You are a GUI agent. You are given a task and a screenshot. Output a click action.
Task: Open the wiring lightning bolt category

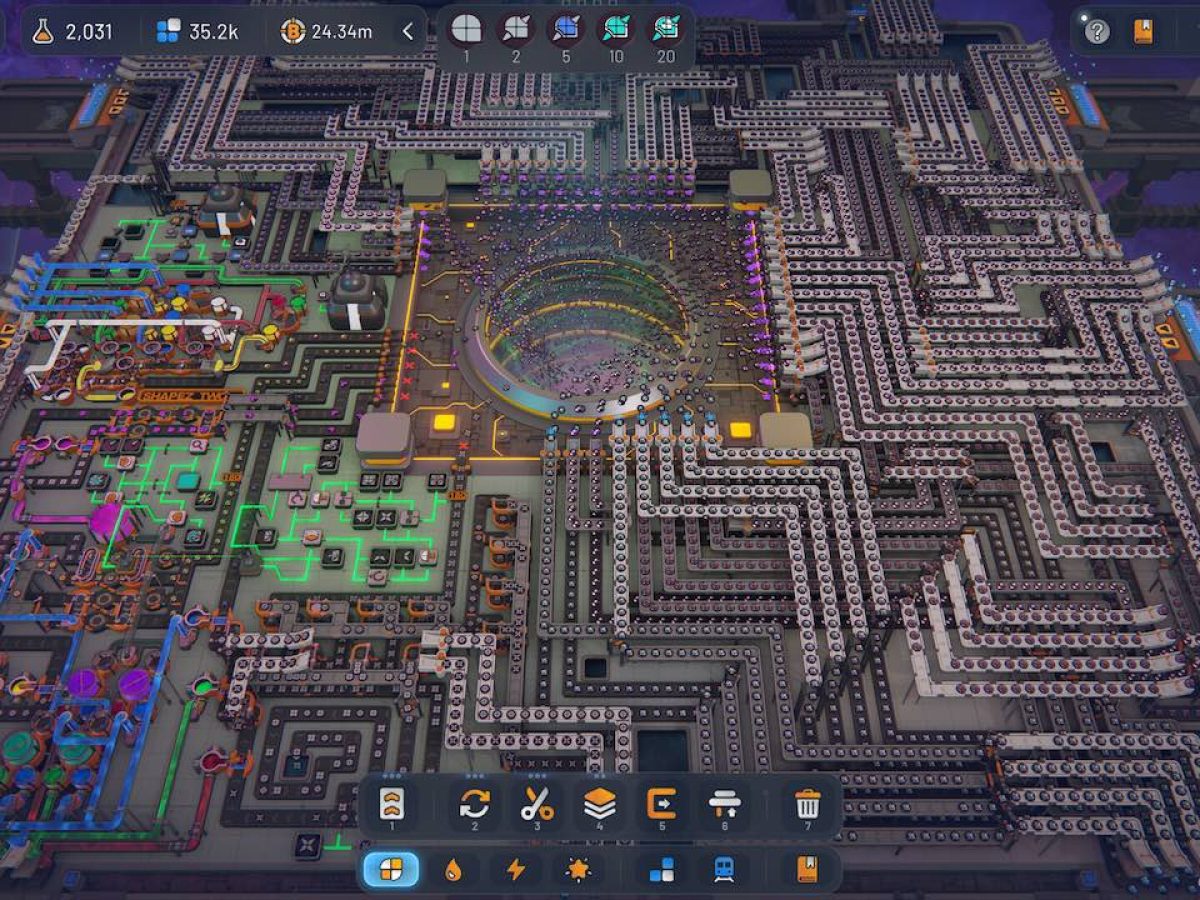(x=516, y=870)
